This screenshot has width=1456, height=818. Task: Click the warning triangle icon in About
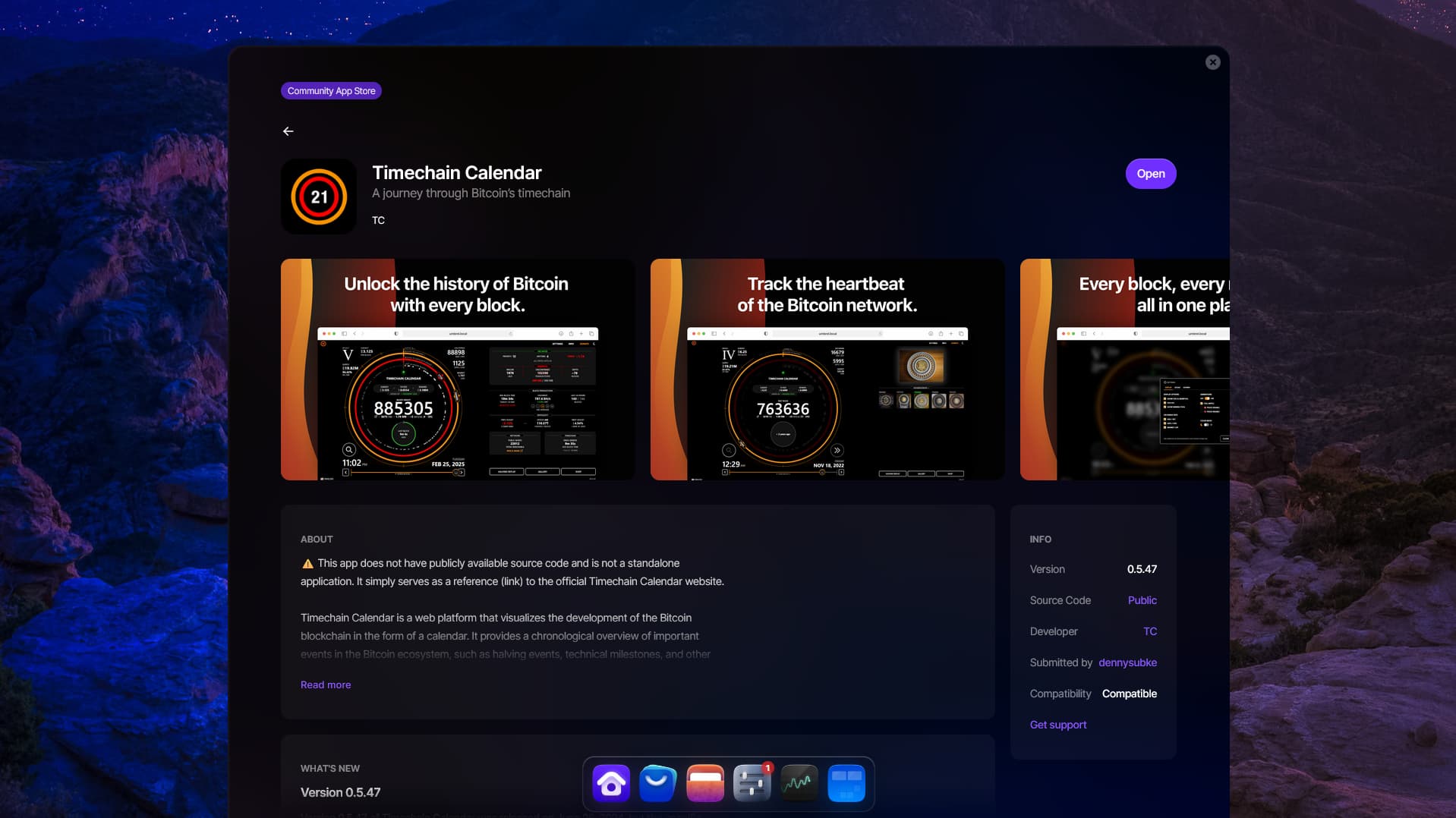point(307,564)
